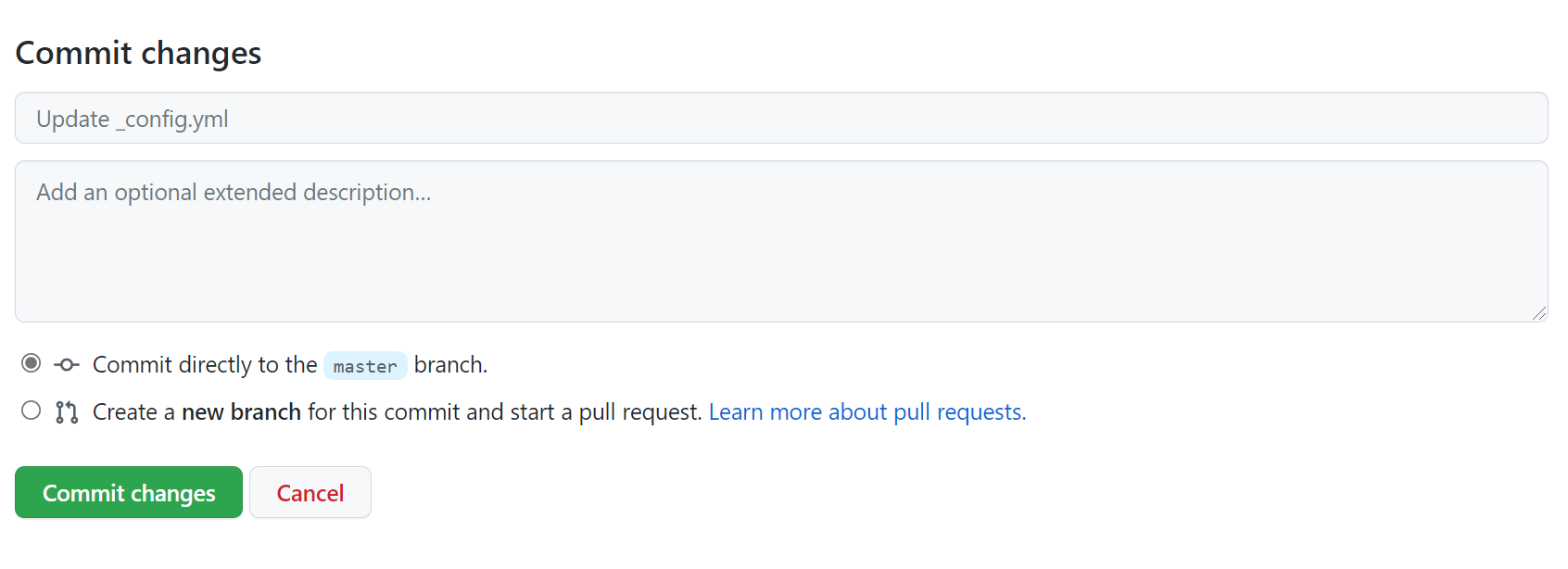Viewport: 1568px width, 569px height.
Task: Click the commit summary field "Update _config.yml"
Action: [x=780, y=119]
